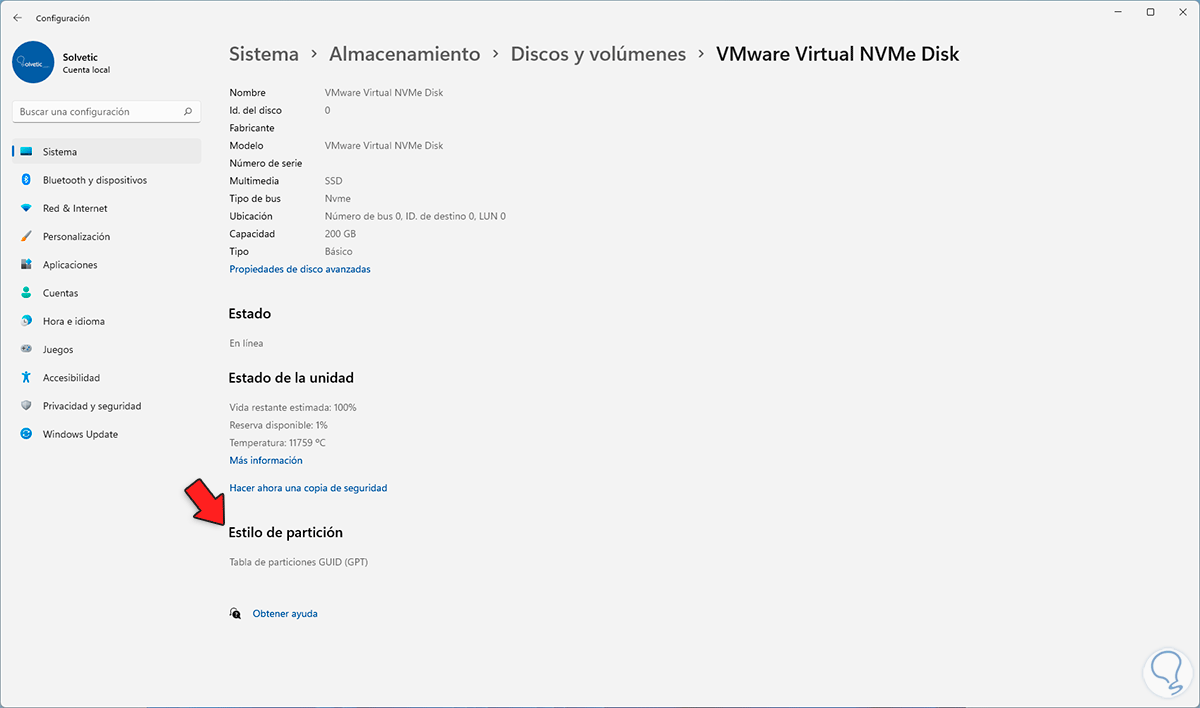Select the Windows Update sync icon
Image resolution: width=1200 pixels, height=708 pixels.
pyautogui.click(x=26, y=434)
